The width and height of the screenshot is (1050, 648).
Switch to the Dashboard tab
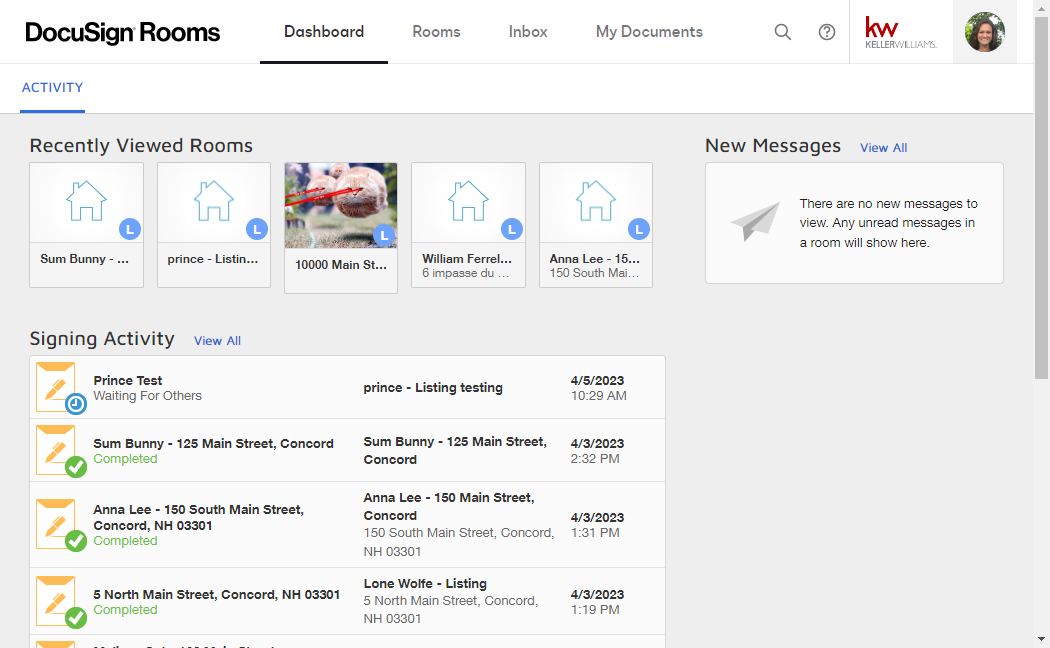pos(324,31)
